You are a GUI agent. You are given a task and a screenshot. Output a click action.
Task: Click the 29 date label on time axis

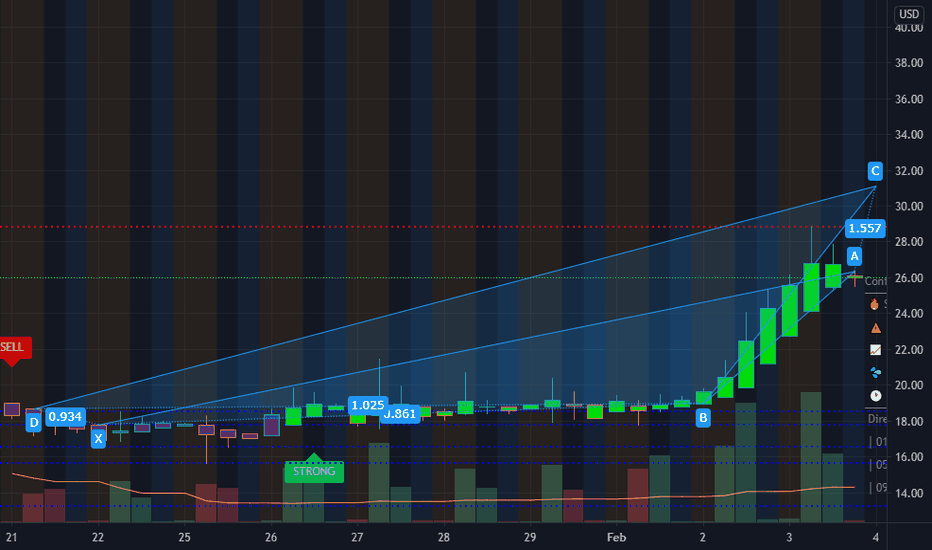click(530, 538)
